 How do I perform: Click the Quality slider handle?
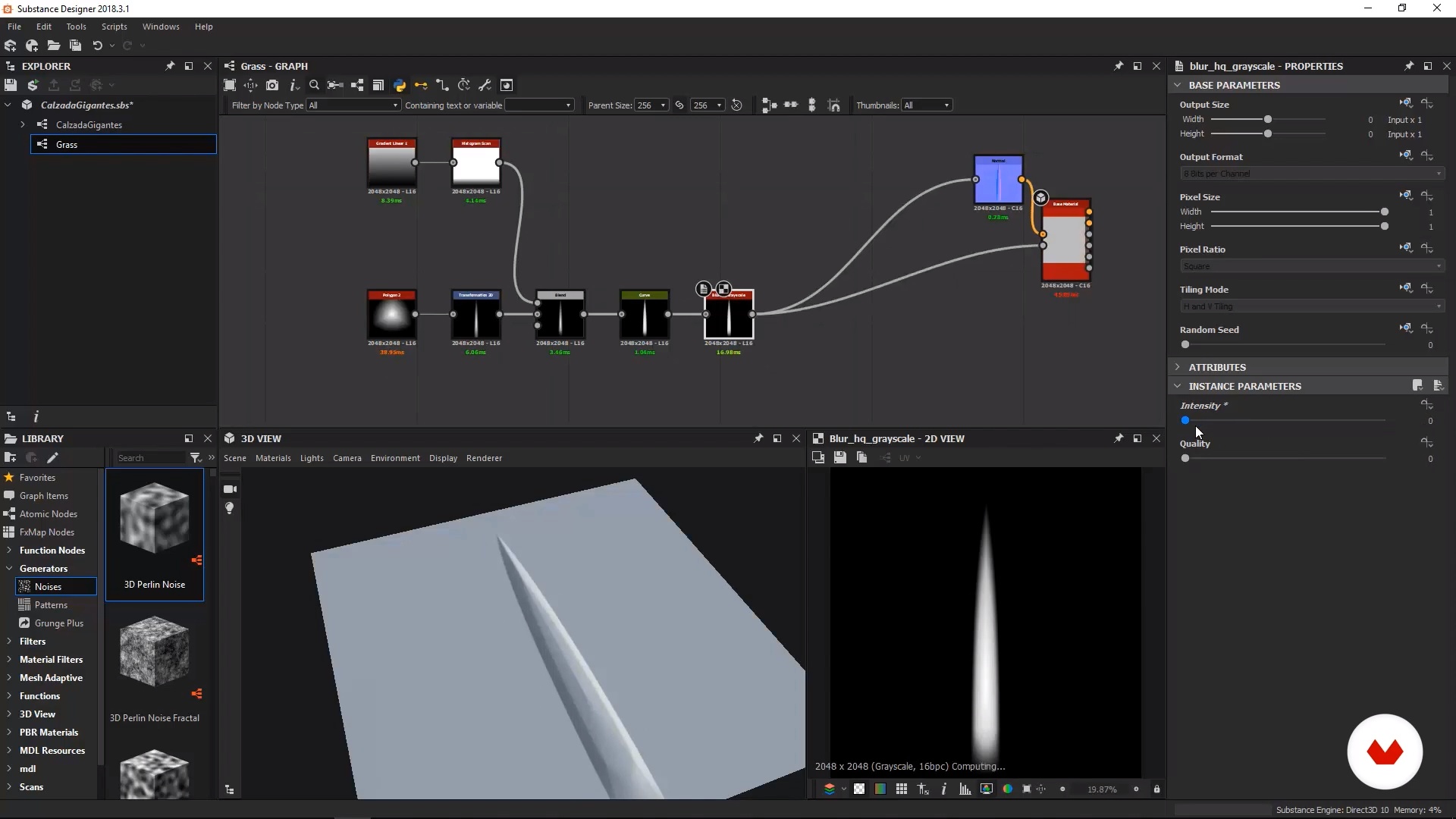(1185, 458)
